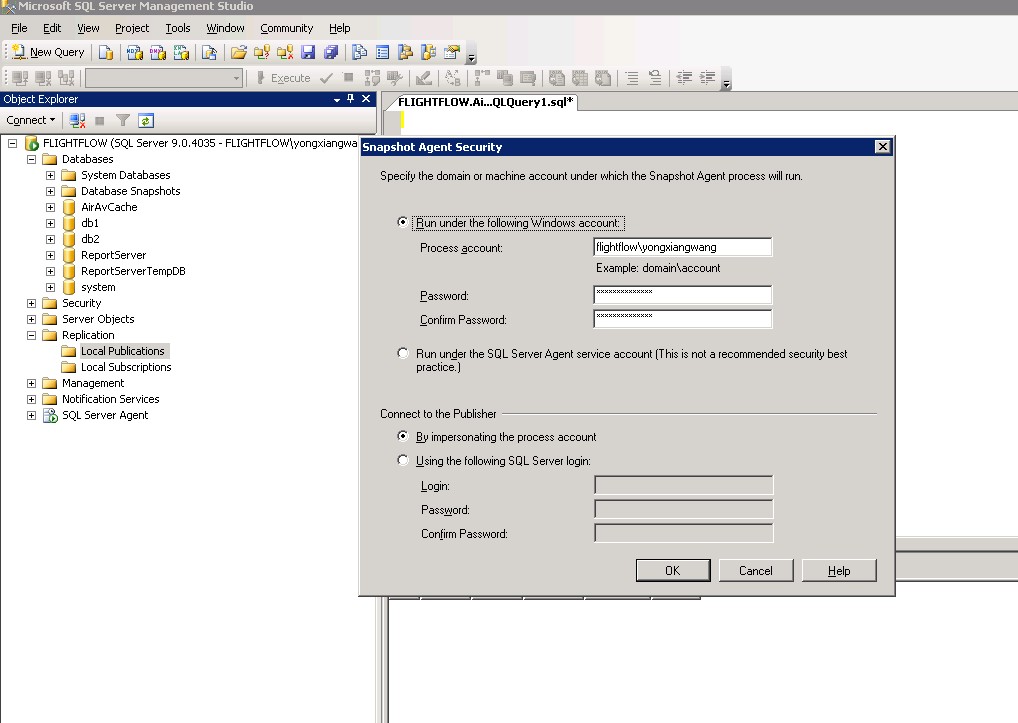The height and width of the screenshot is (723, 1018).
Task: Open the Community menu
Action: [286, 28]
